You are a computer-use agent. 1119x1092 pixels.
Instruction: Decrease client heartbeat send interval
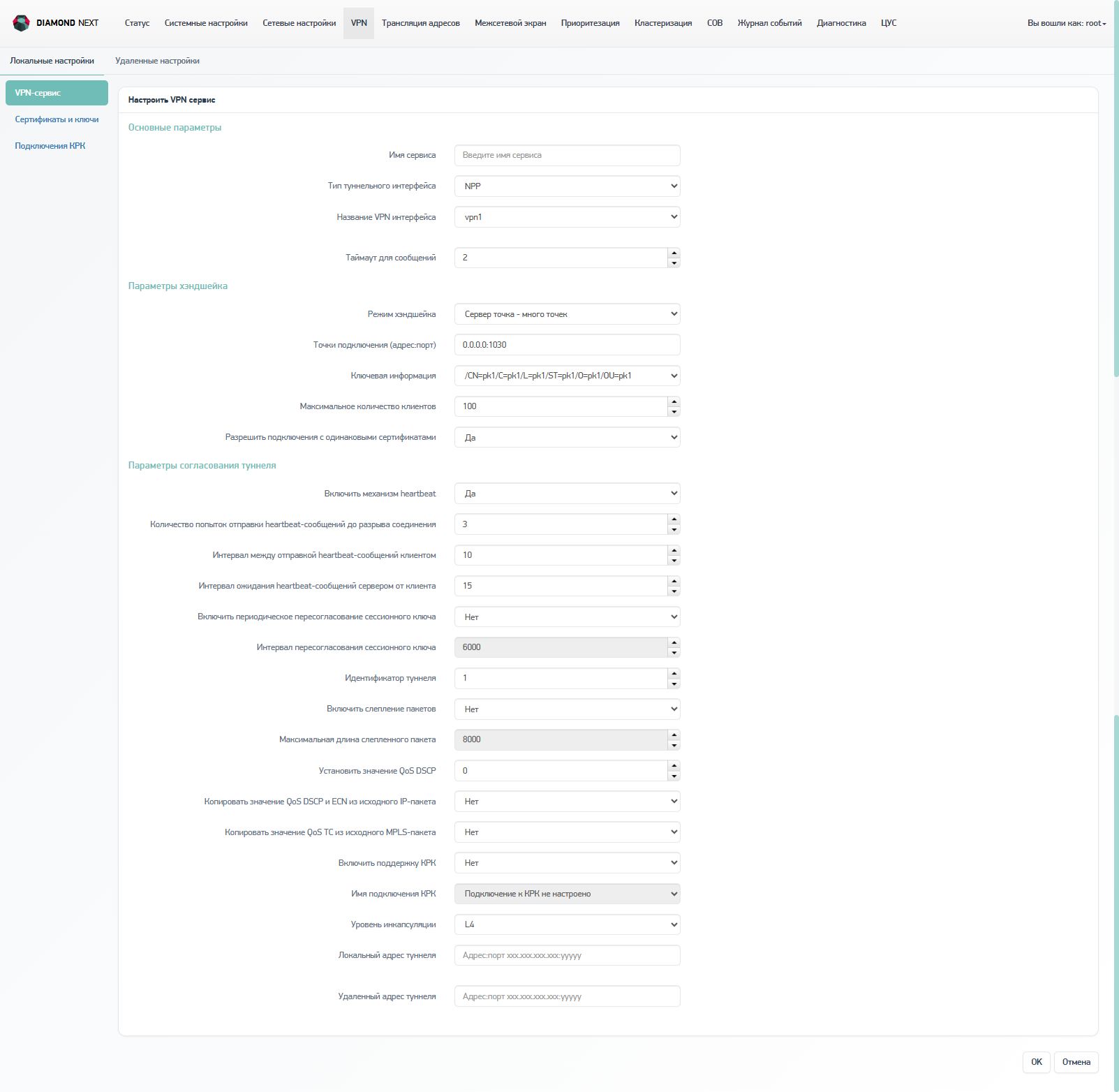point(674,561)
